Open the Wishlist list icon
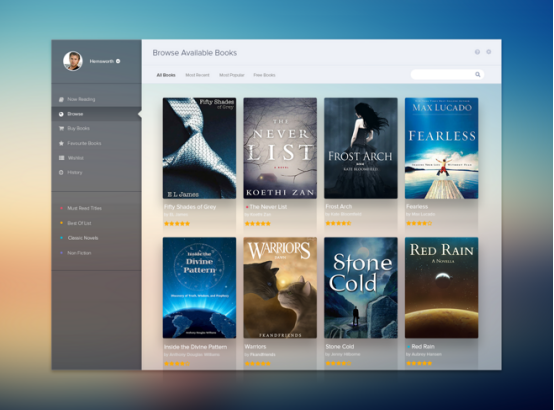 [x=61, y=158]
